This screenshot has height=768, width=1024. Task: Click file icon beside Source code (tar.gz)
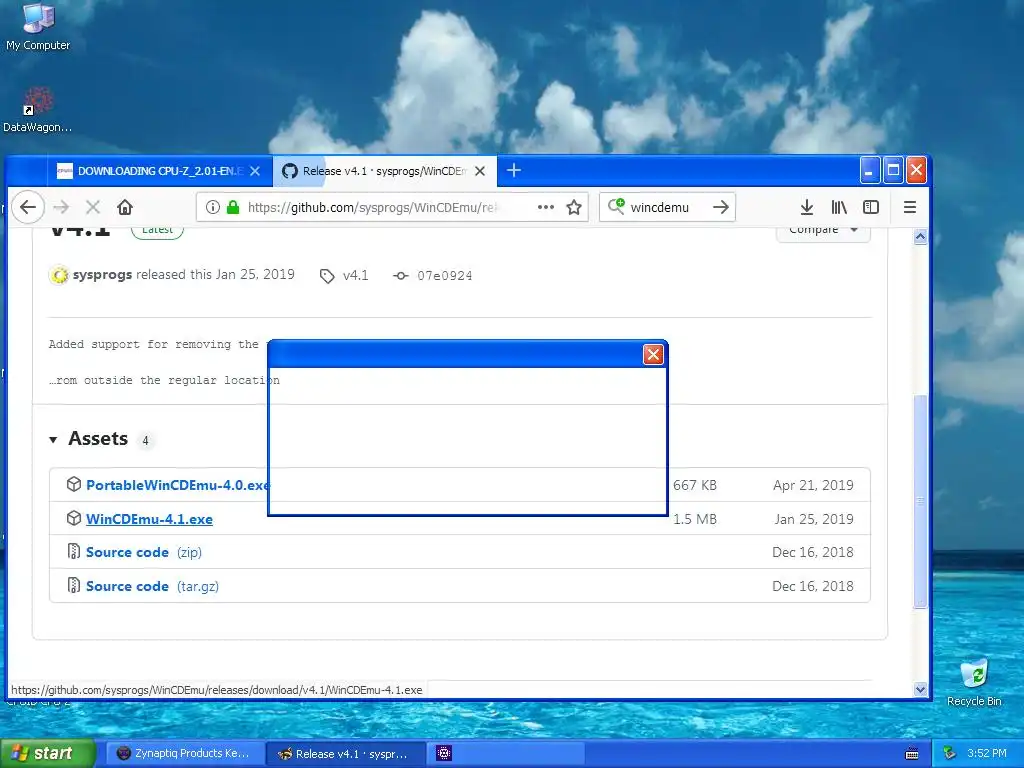click(74, 586)
